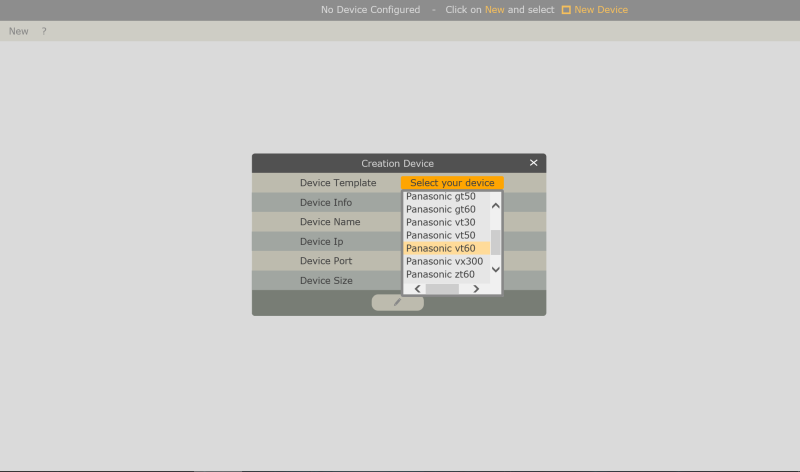Click the Device Info label
This screenshot has width=800, height=472.
[326, 203]
